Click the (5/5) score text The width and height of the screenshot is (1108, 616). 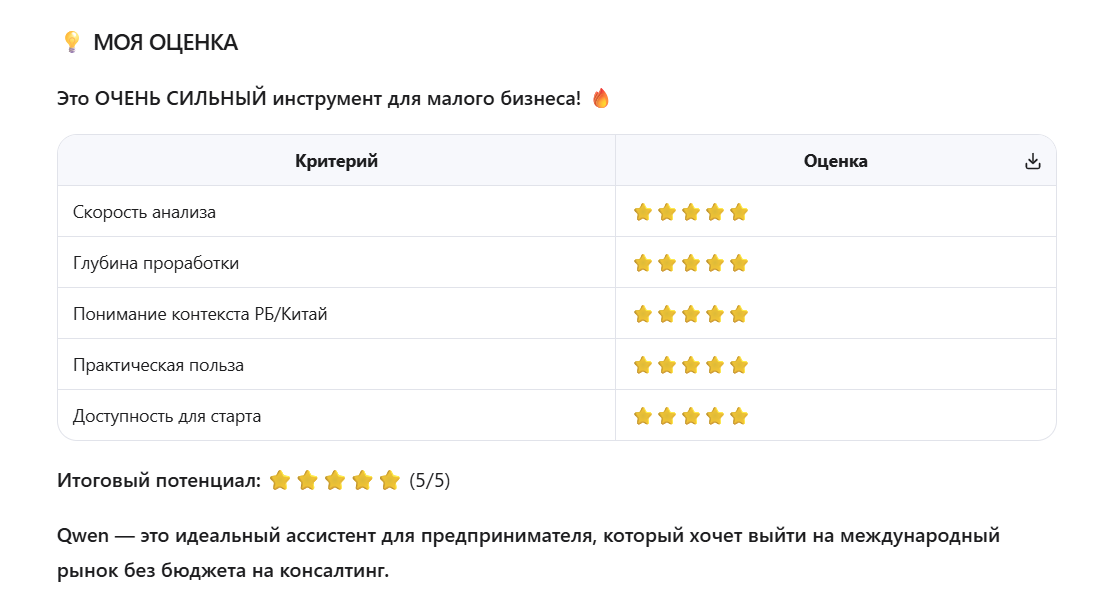(430, 481)
